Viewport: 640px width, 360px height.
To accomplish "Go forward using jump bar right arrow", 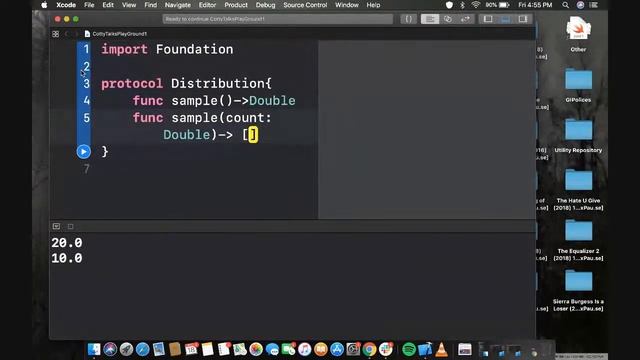I will point(76,34).
